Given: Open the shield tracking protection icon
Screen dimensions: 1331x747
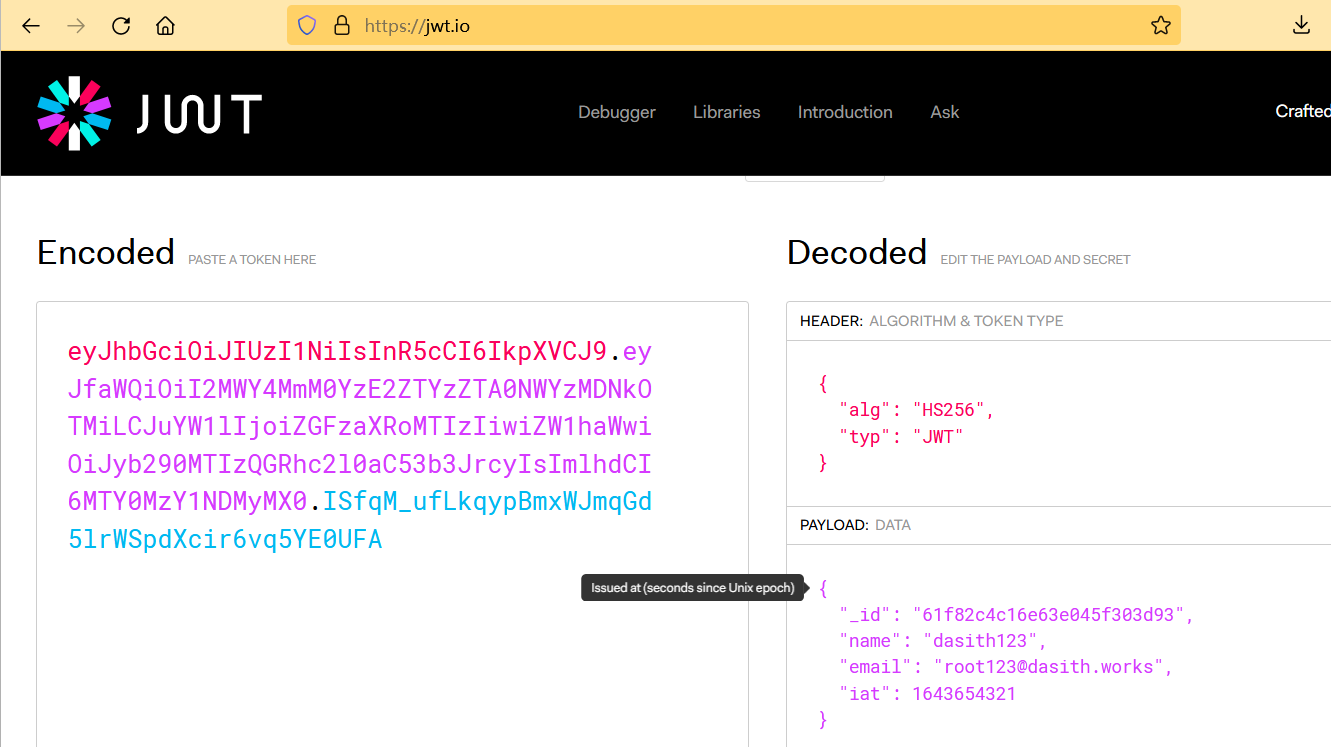Looking at the screenshot, I should click(x=307, y=26).
